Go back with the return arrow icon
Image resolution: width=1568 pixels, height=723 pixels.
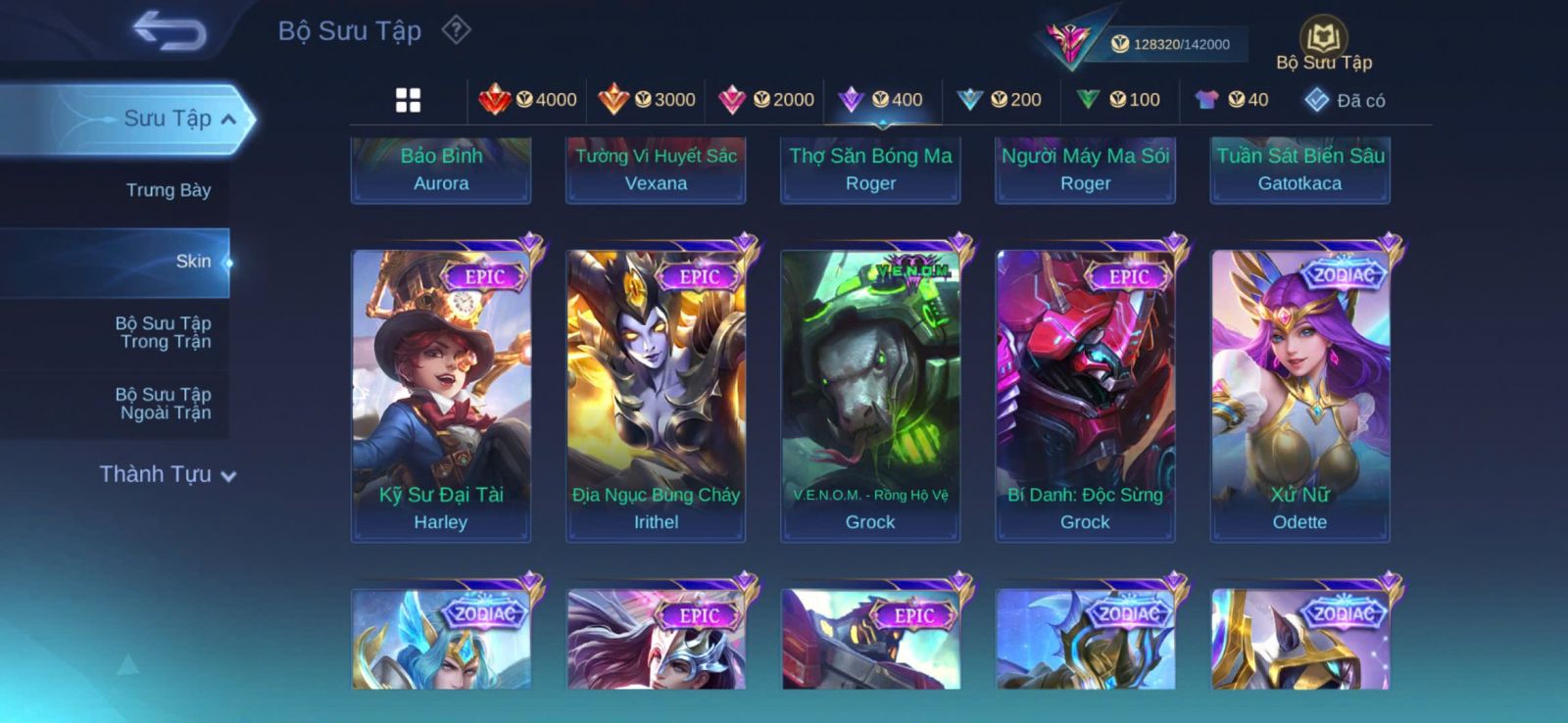[x=169, y=29]
